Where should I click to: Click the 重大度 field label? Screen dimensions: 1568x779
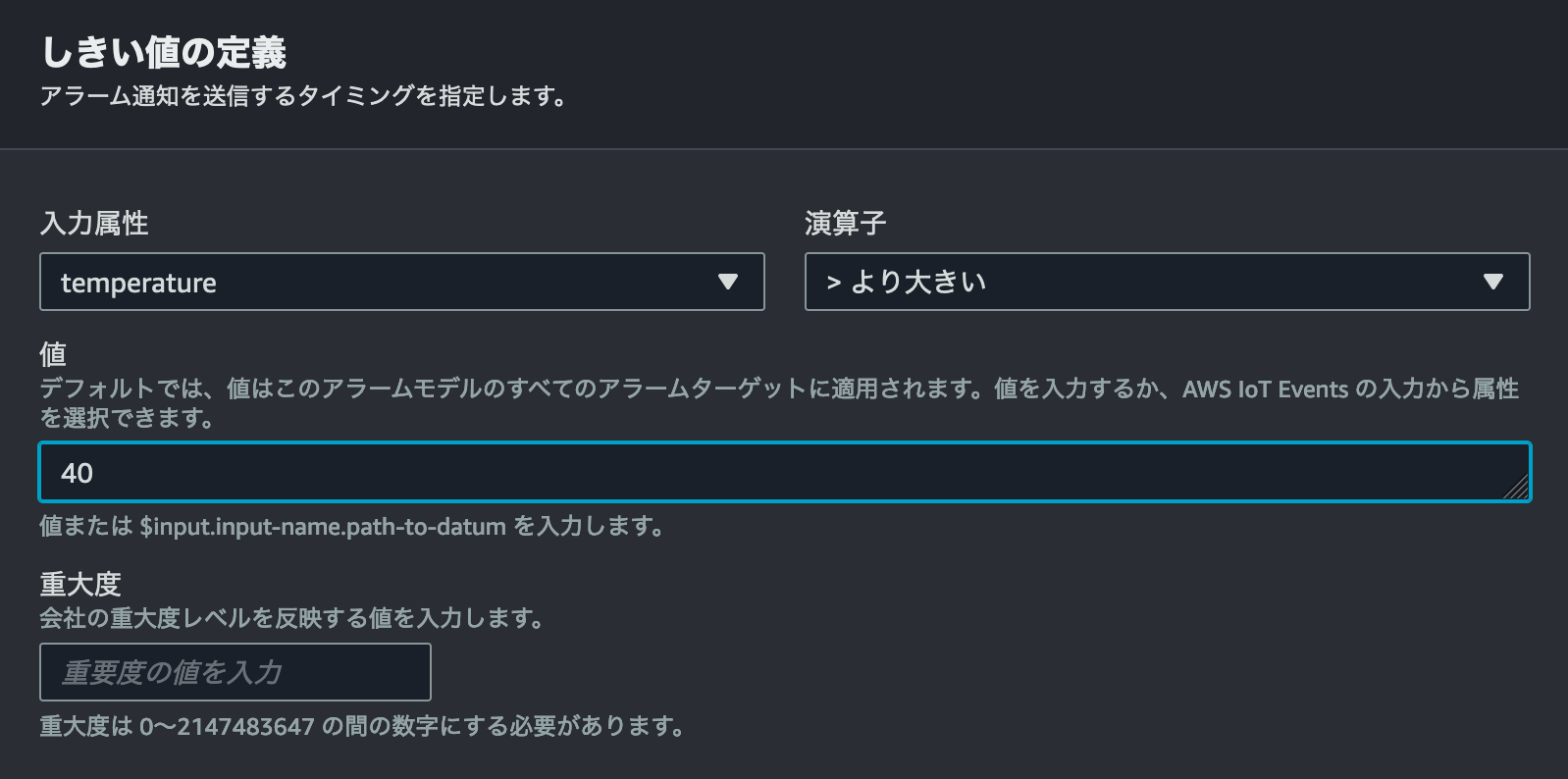pyautogui.click(x=80, y=585)
